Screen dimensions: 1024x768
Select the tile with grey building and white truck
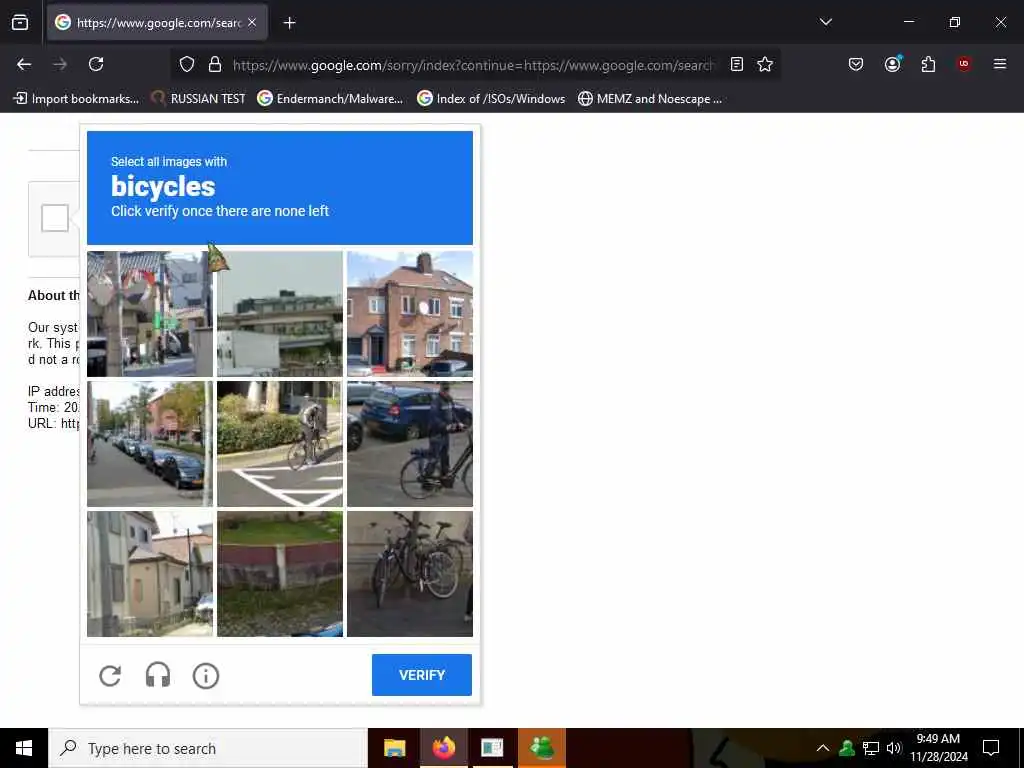(x=280, y=313)
